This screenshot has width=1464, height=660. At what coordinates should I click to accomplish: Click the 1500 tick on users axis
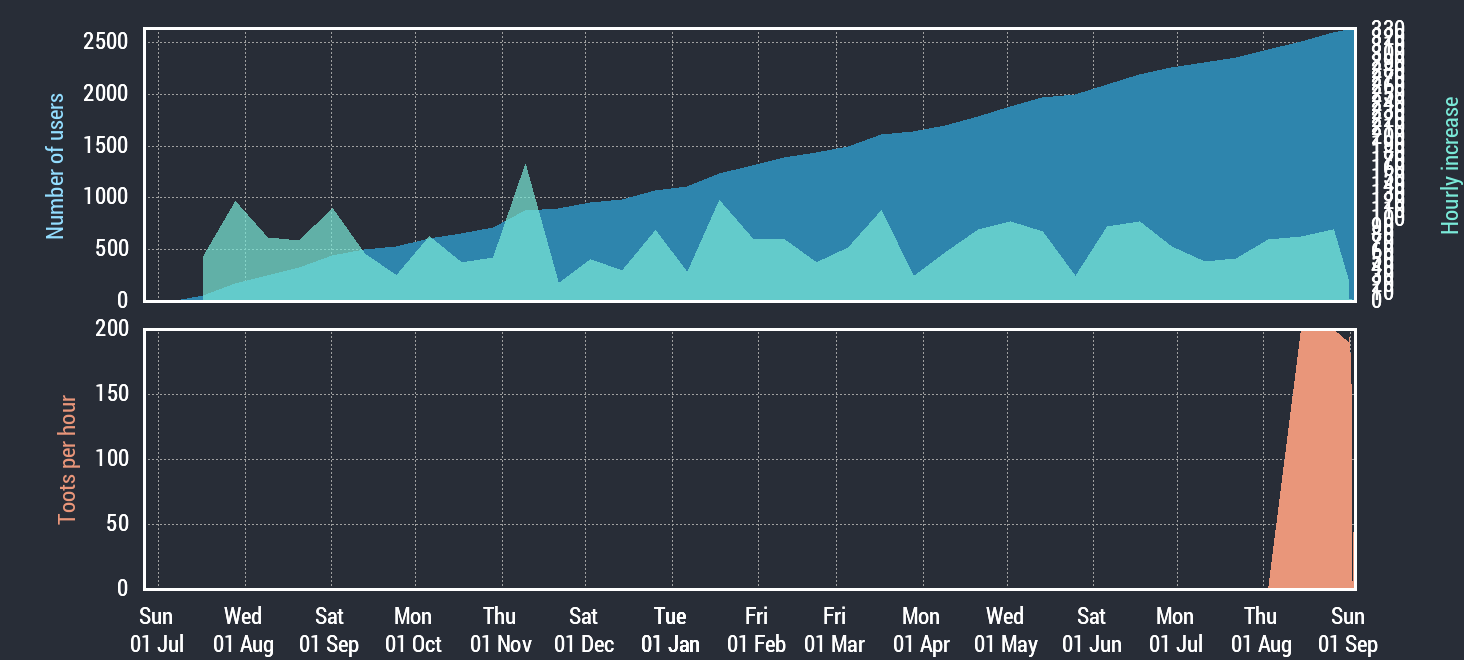click(x=106, y=146)
